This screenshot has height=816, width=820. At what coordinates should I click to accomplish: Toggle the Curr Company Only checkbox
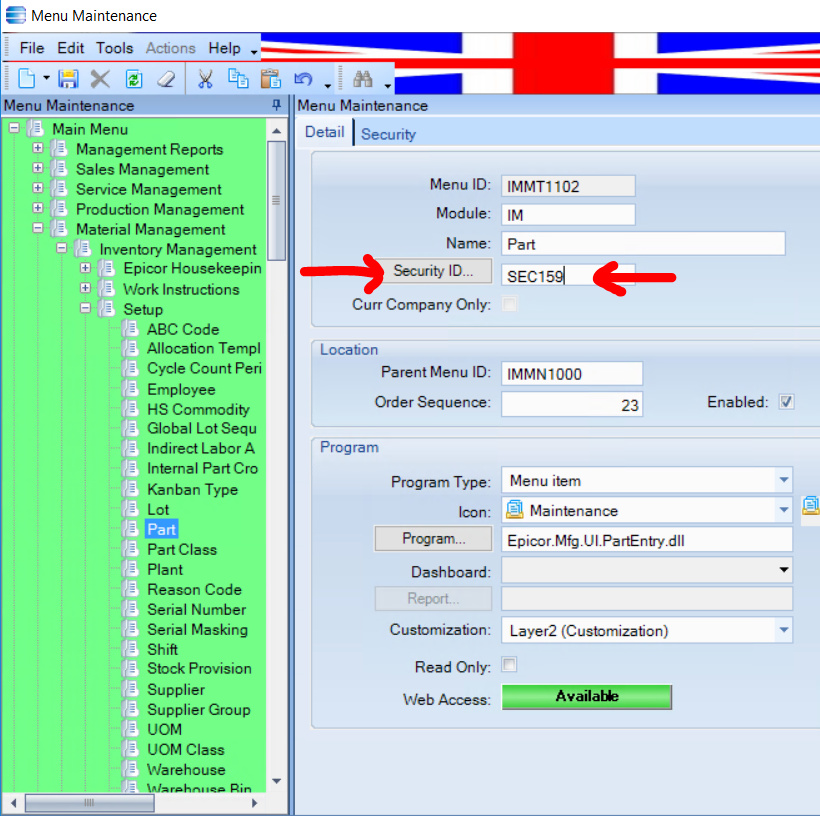pyautogui.click(x=509, y=303)
